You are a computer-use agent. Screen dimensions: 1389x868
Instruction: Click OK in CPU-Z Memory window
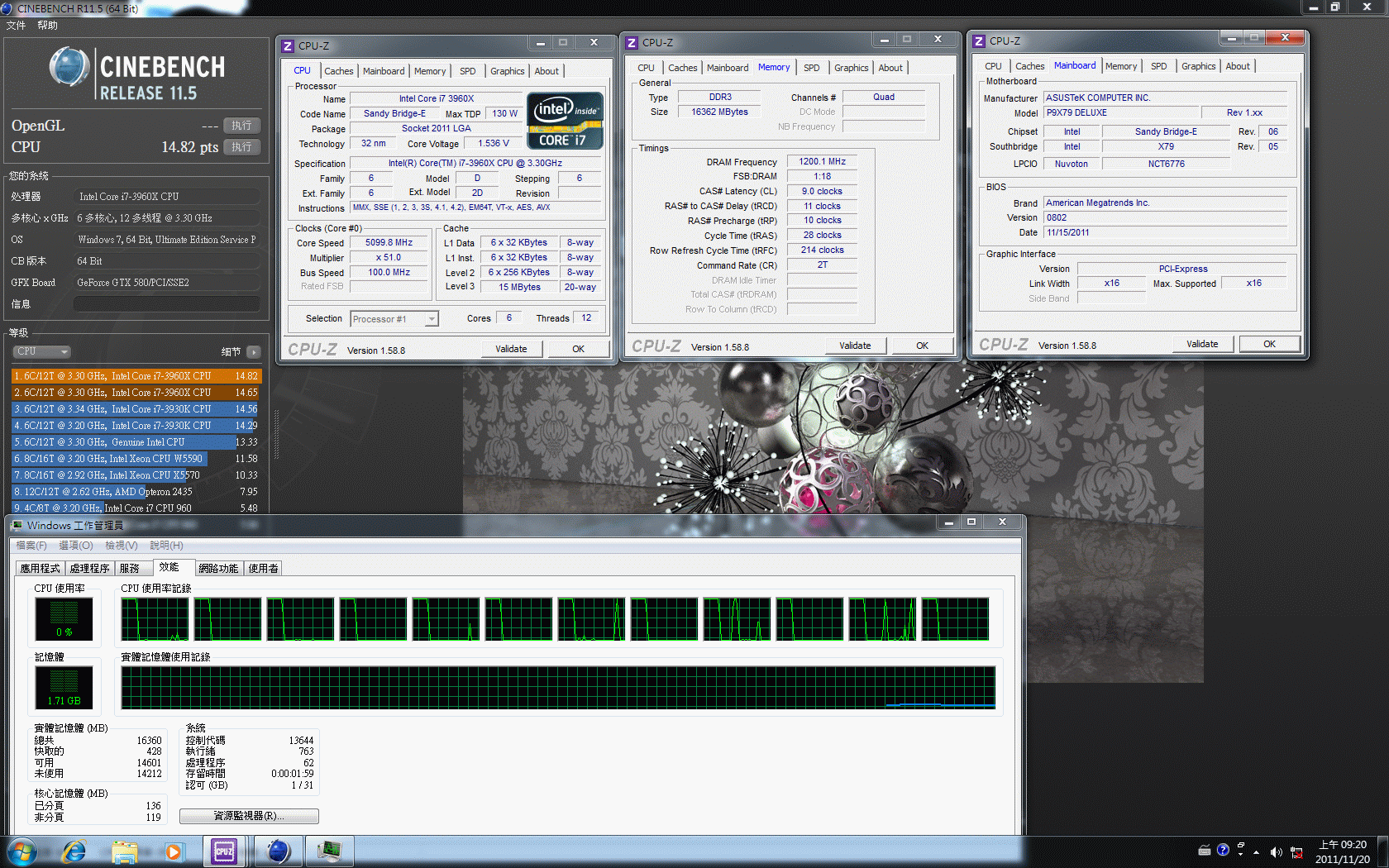(923, 346)
